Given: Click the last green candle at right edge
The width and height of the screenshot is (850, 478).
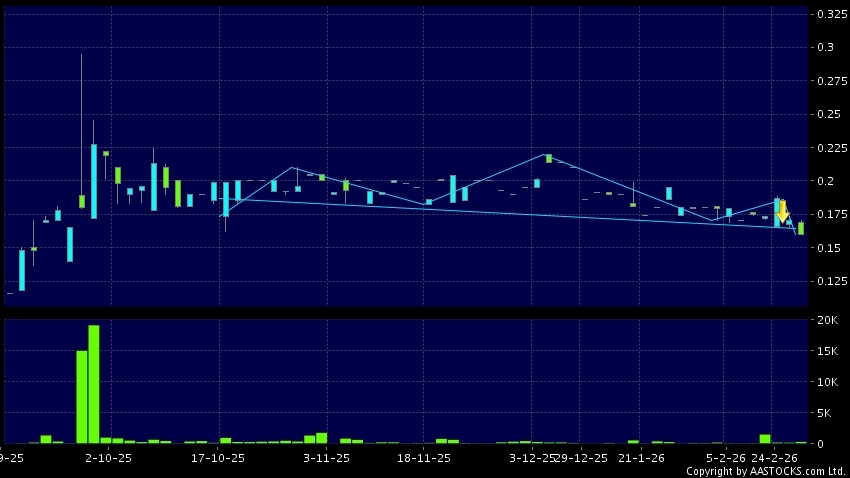Looking at the screenshot, I should [801, 228].
